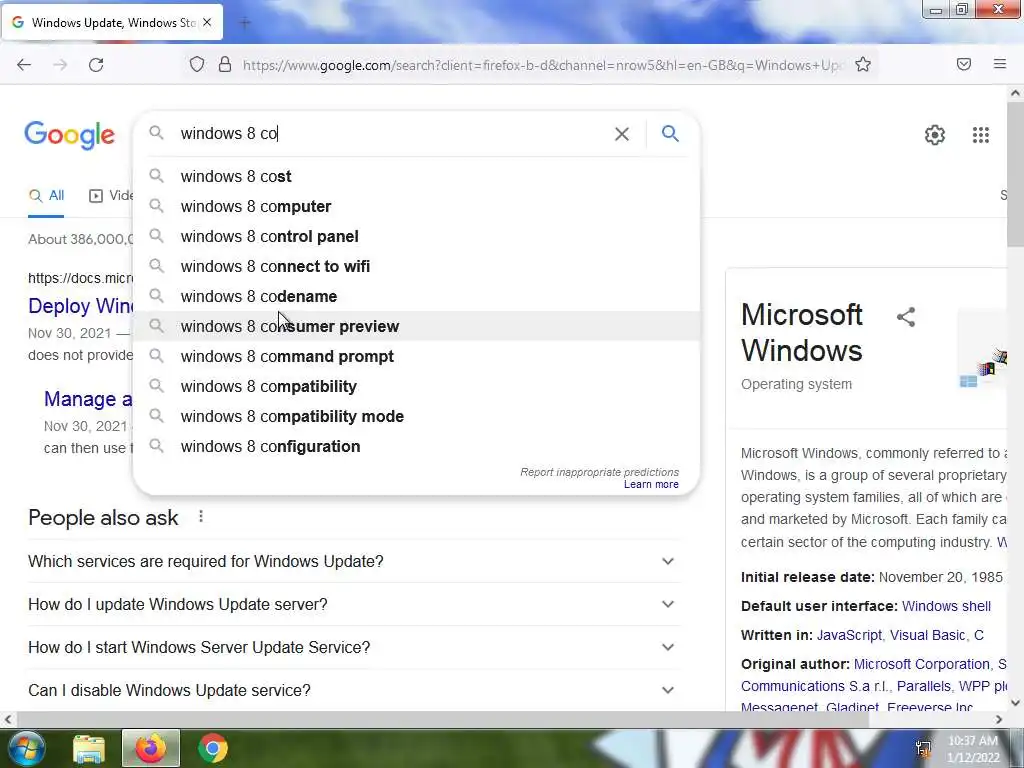View site security via the padlock icon

pyautogui.click(x=225, y=64)
